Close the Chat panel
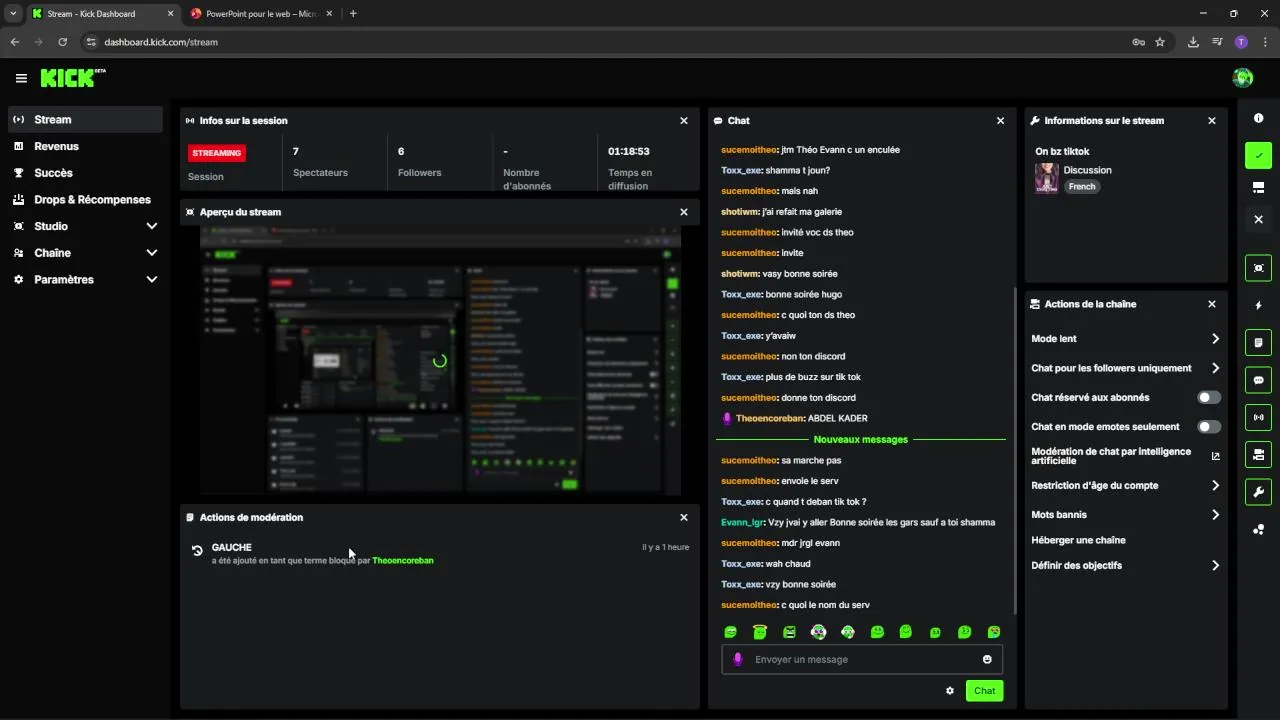This screenshot has width=1280, height=720. (x=1000, y=120)
